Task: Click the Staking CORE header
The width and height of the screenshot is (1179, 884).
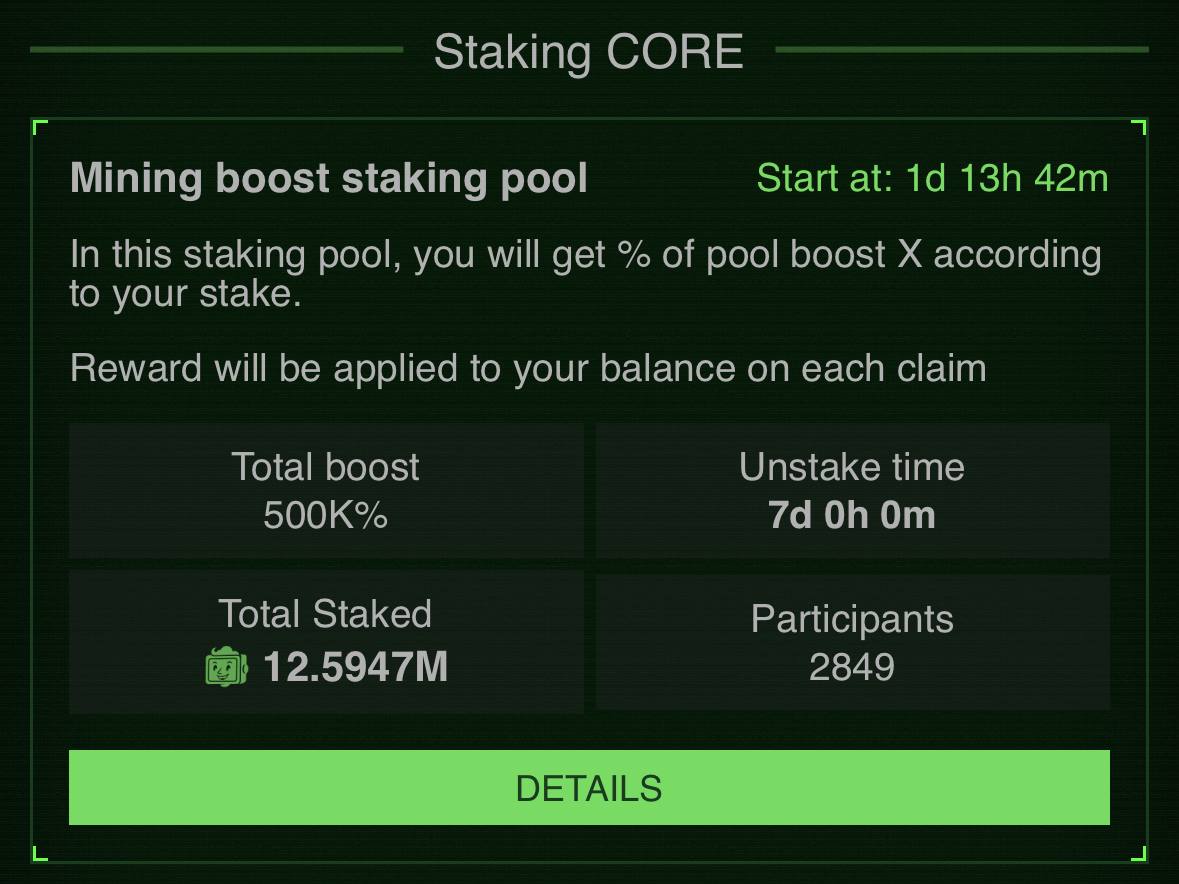Action: click(589, 51)
